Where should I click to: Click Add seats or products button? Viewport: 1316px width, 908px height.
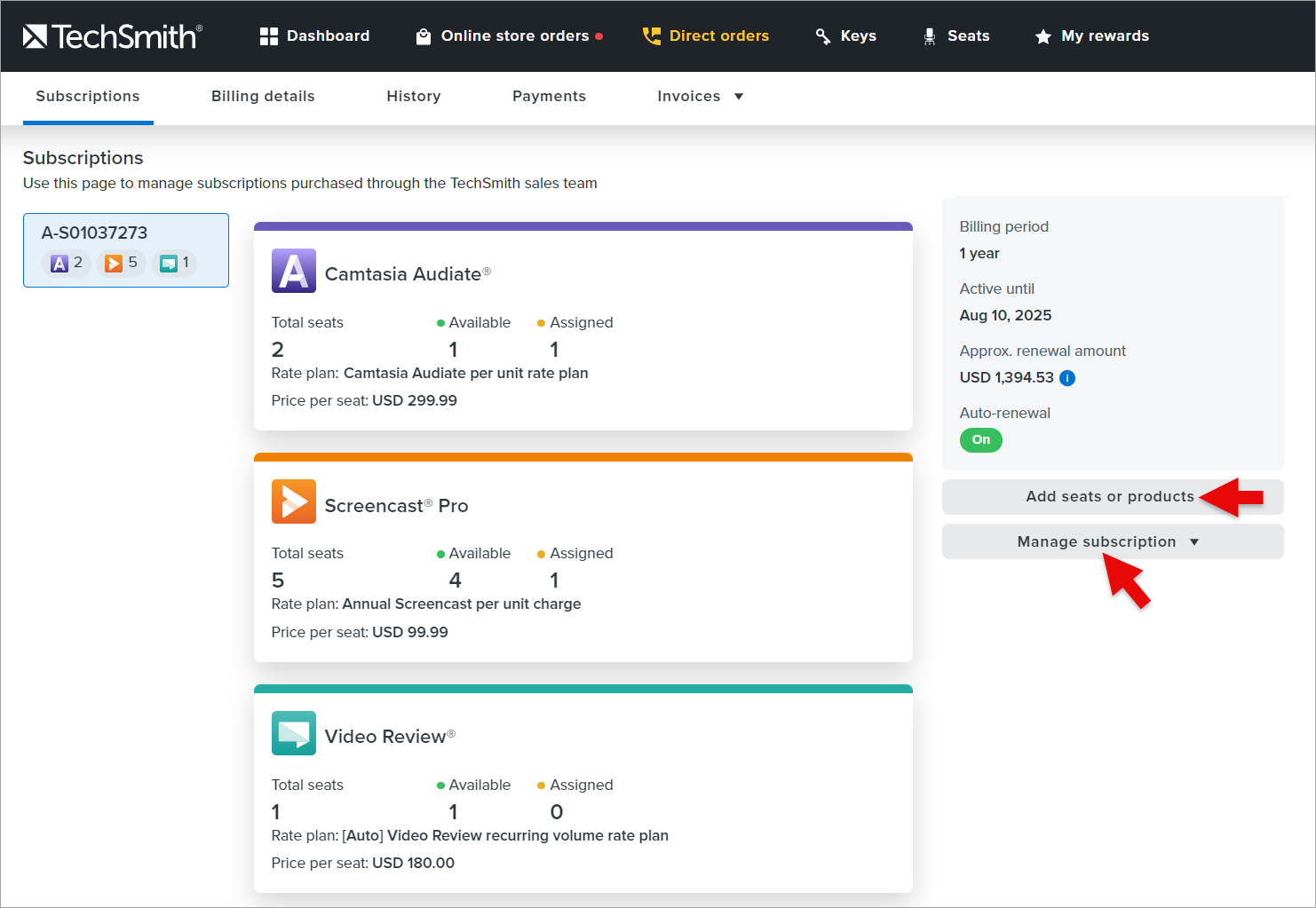point(1110,497)
